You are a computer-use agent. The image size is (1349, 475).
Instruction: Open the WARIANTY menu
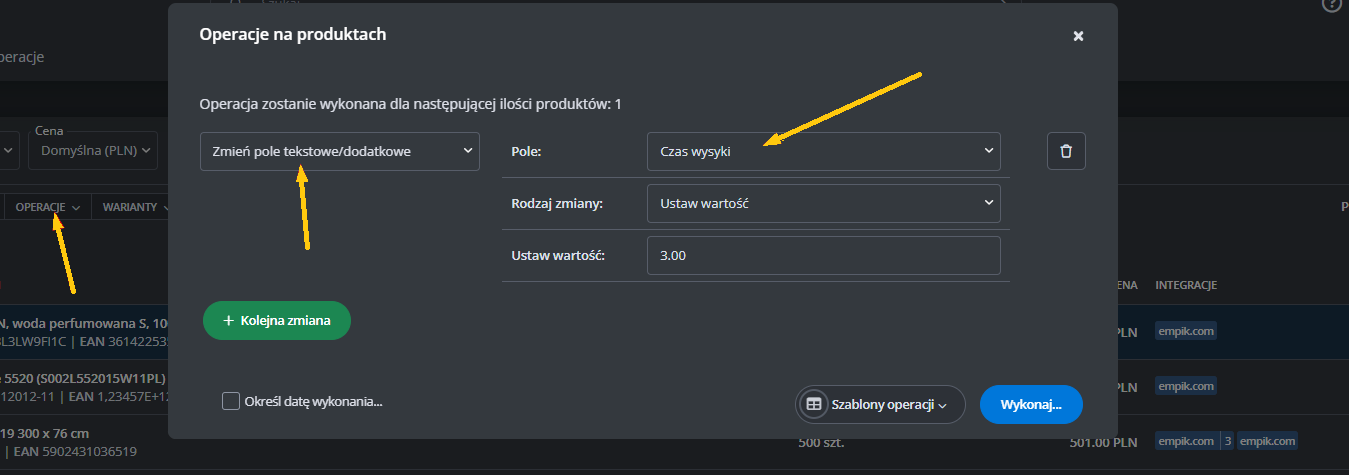tap(135, 207)
